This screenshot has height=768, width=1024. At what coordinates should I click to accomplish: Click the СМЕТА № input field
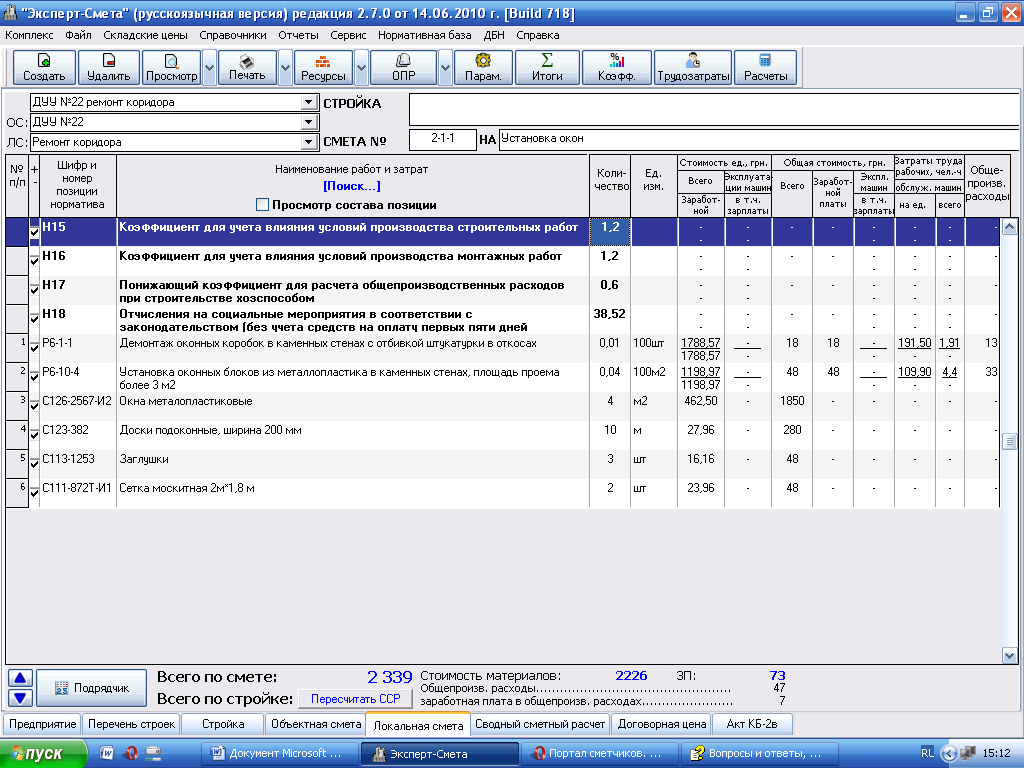tap(441, 139)
